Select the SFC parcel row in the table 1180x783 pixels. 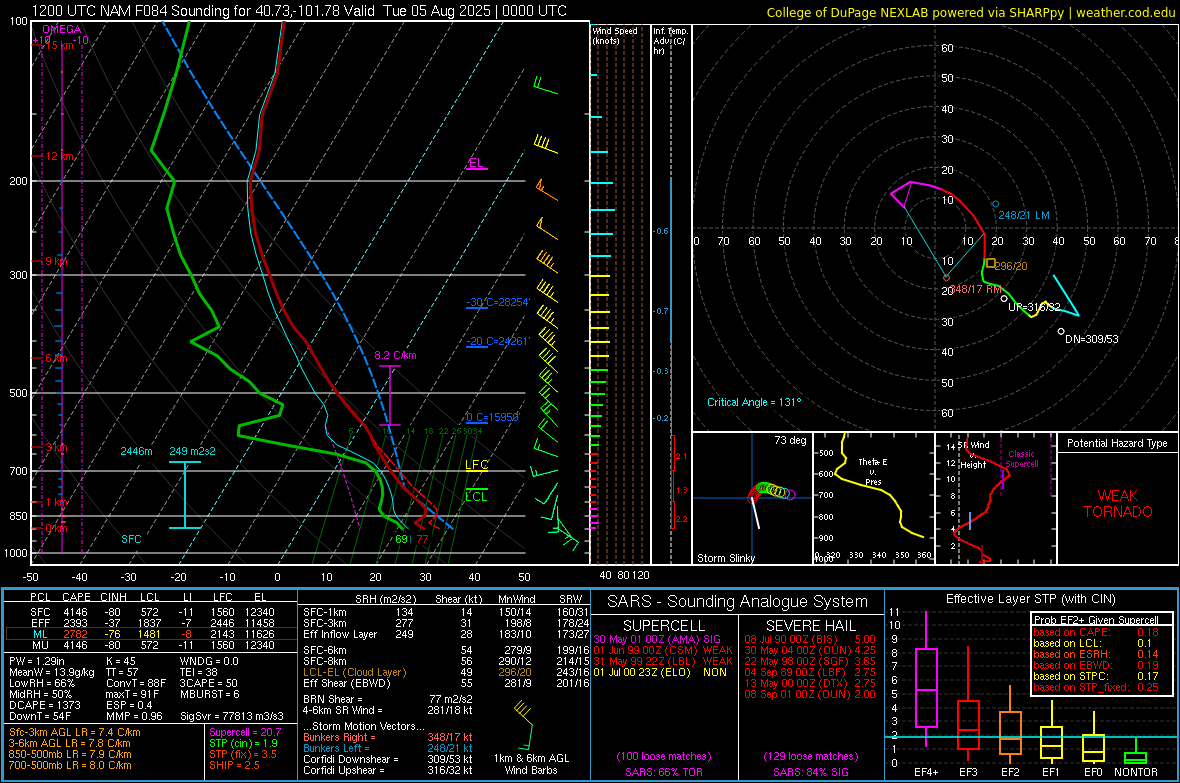pyautogui.click(x=151, y=612)
